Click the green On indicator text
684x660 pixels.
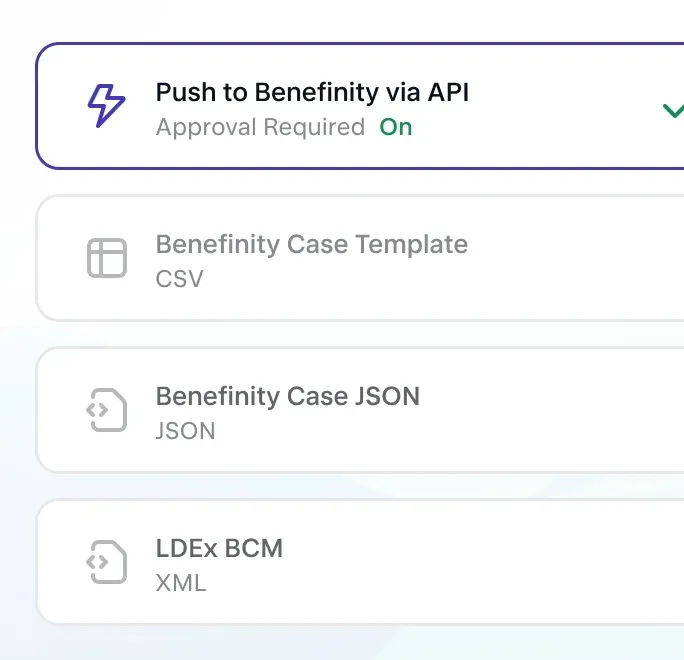[396, 127]
